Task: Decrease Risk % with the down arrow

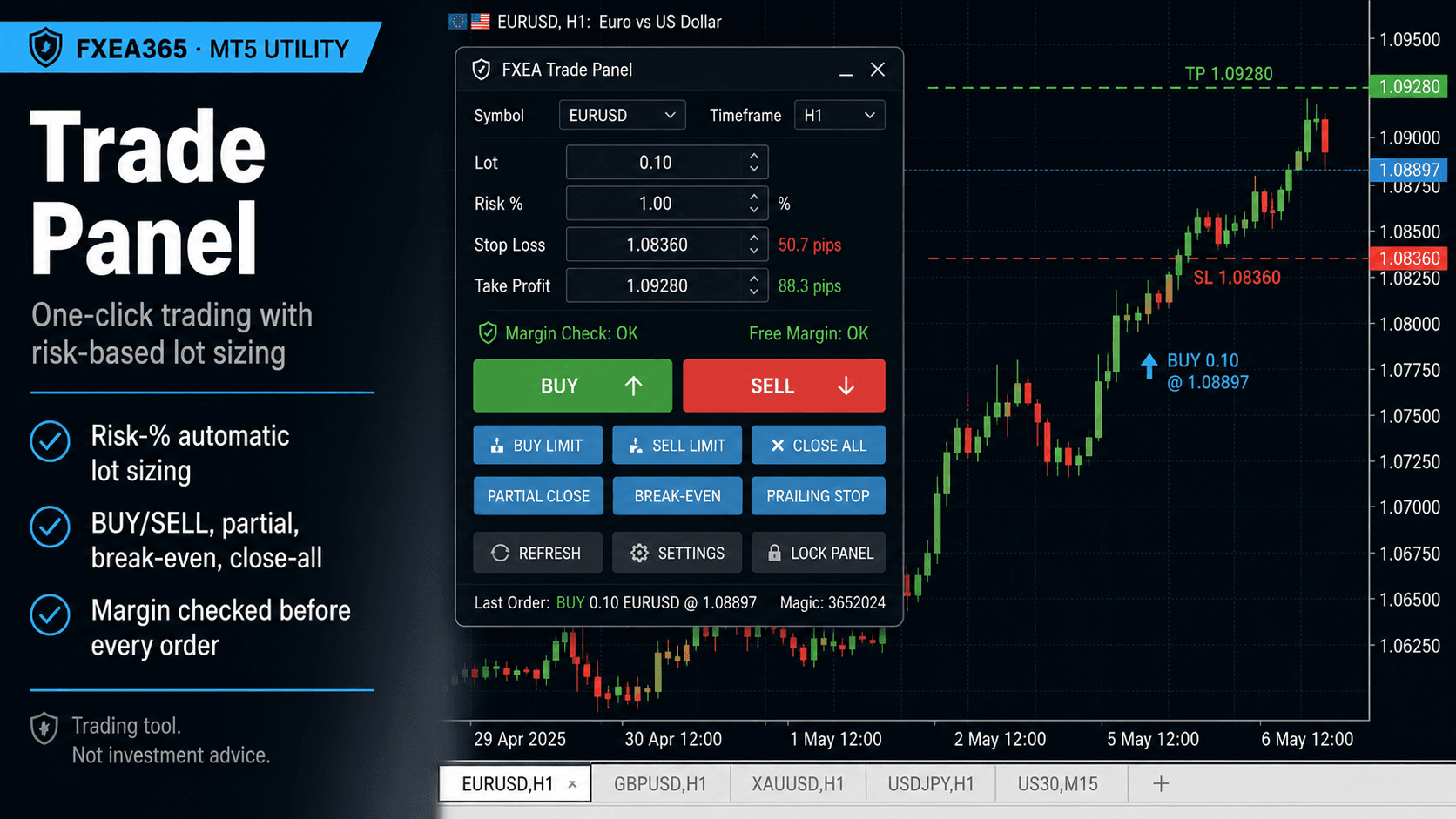Action: (754, 210)
